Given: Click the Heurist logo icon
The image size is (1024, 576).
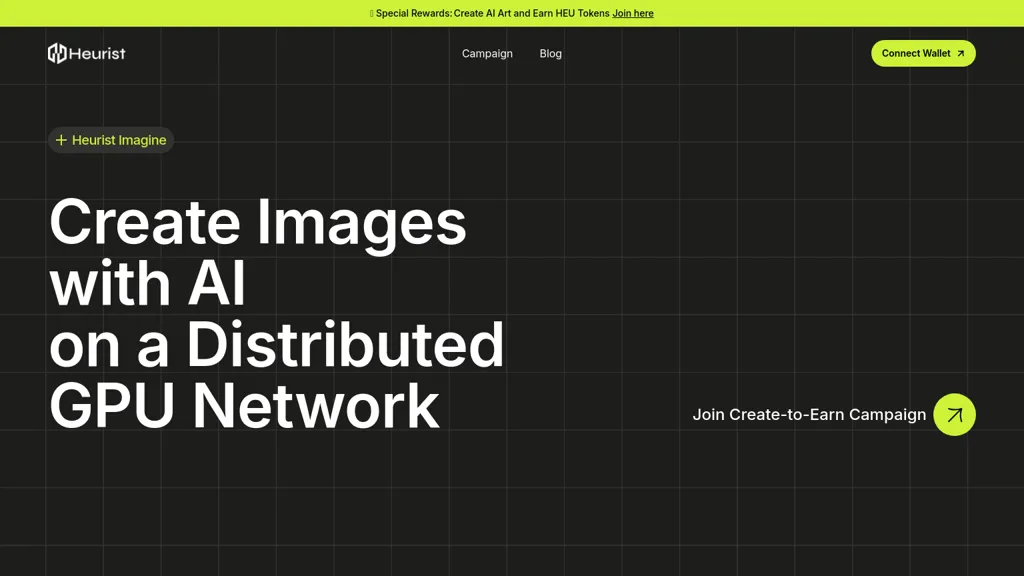Looking at the screenshot, I should tap(57, 54).
